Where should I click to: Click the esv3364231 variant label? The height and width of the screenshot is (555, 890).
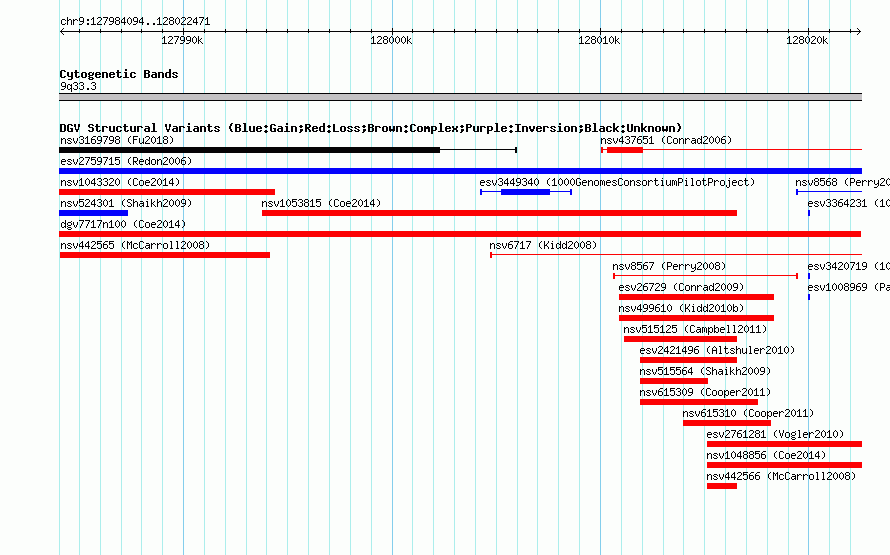pos(849,203)
